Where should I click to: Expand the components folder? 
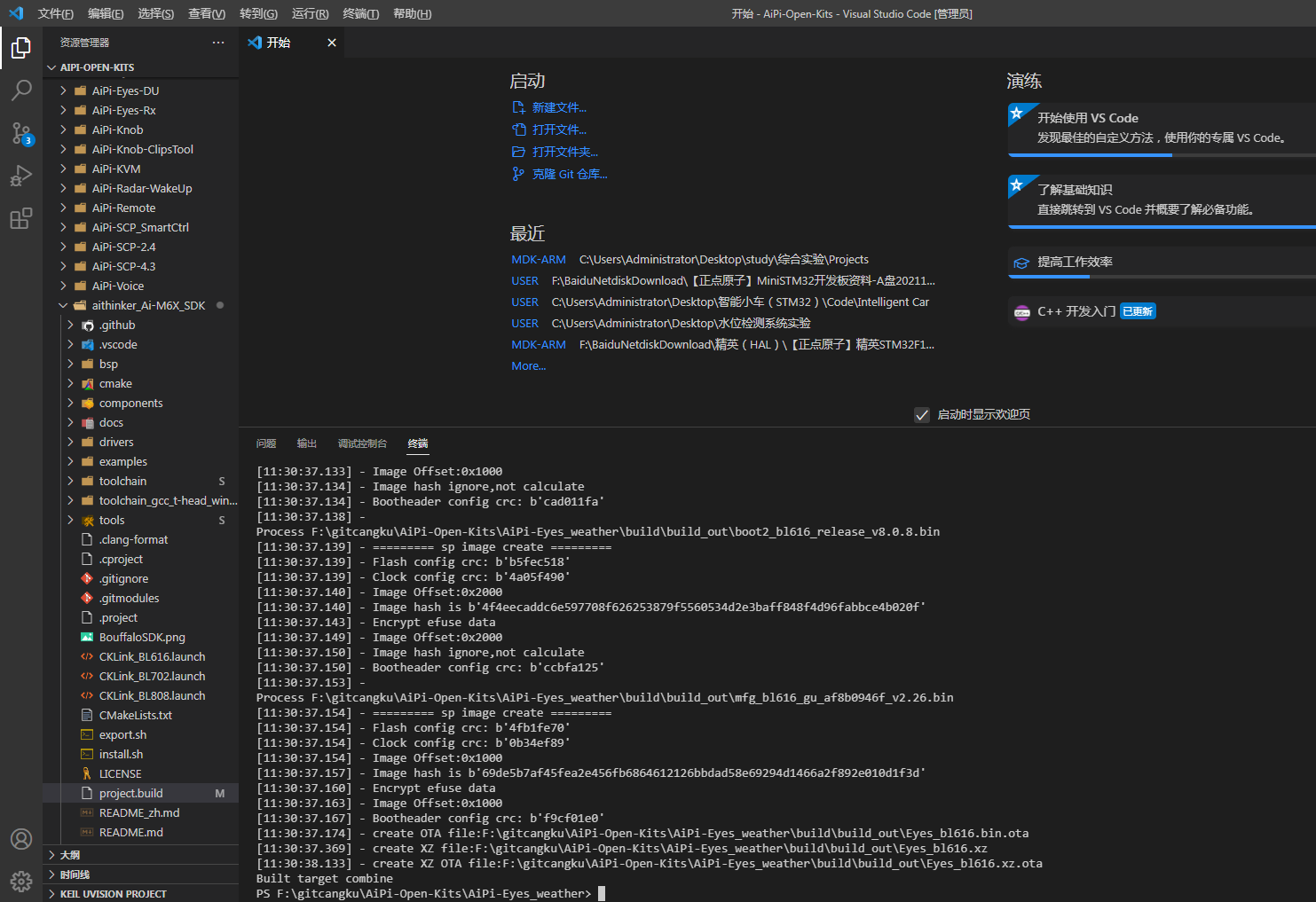(x=70, y=403)
